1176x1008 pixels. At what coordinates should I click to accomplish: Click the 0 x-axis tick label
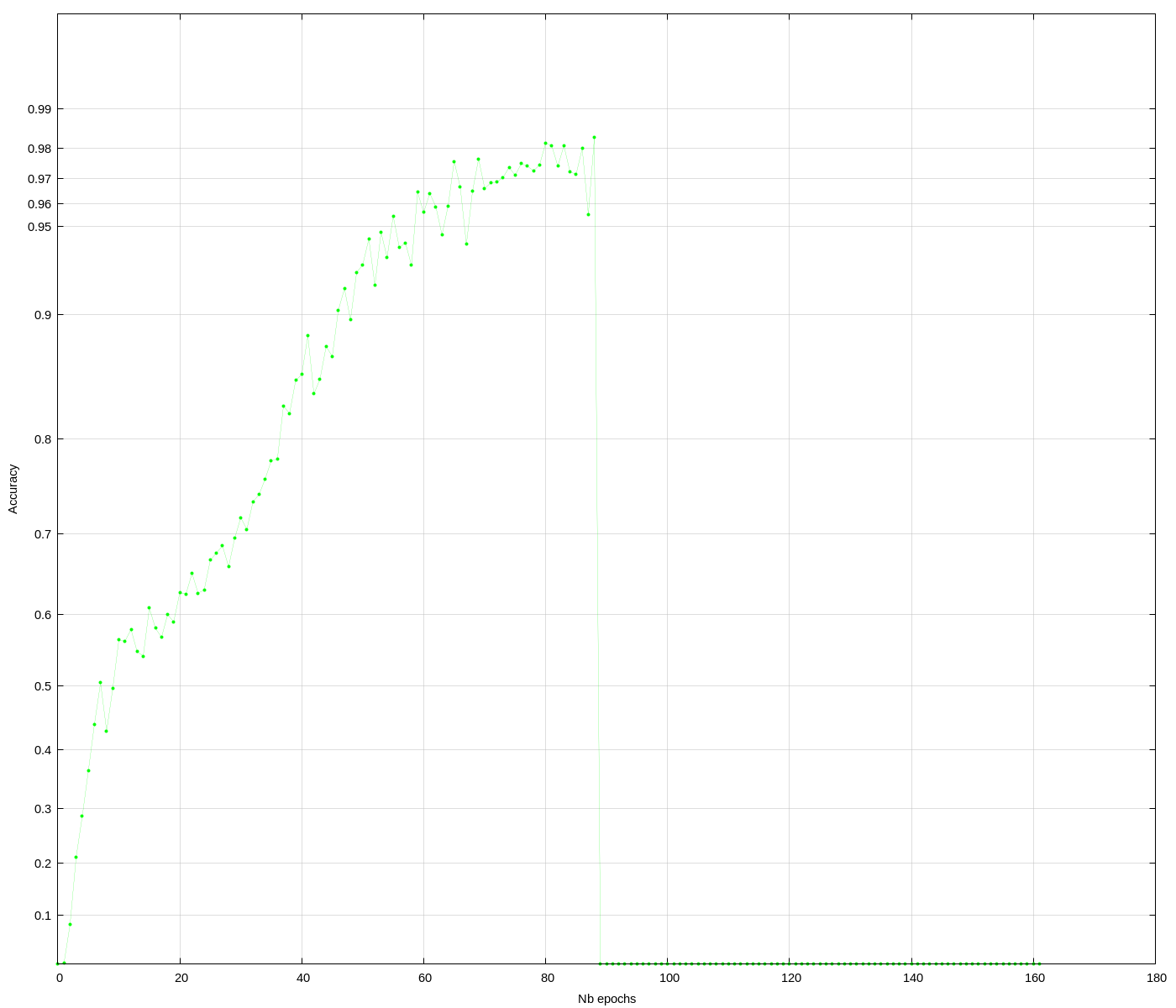click(x=60, y=979)
